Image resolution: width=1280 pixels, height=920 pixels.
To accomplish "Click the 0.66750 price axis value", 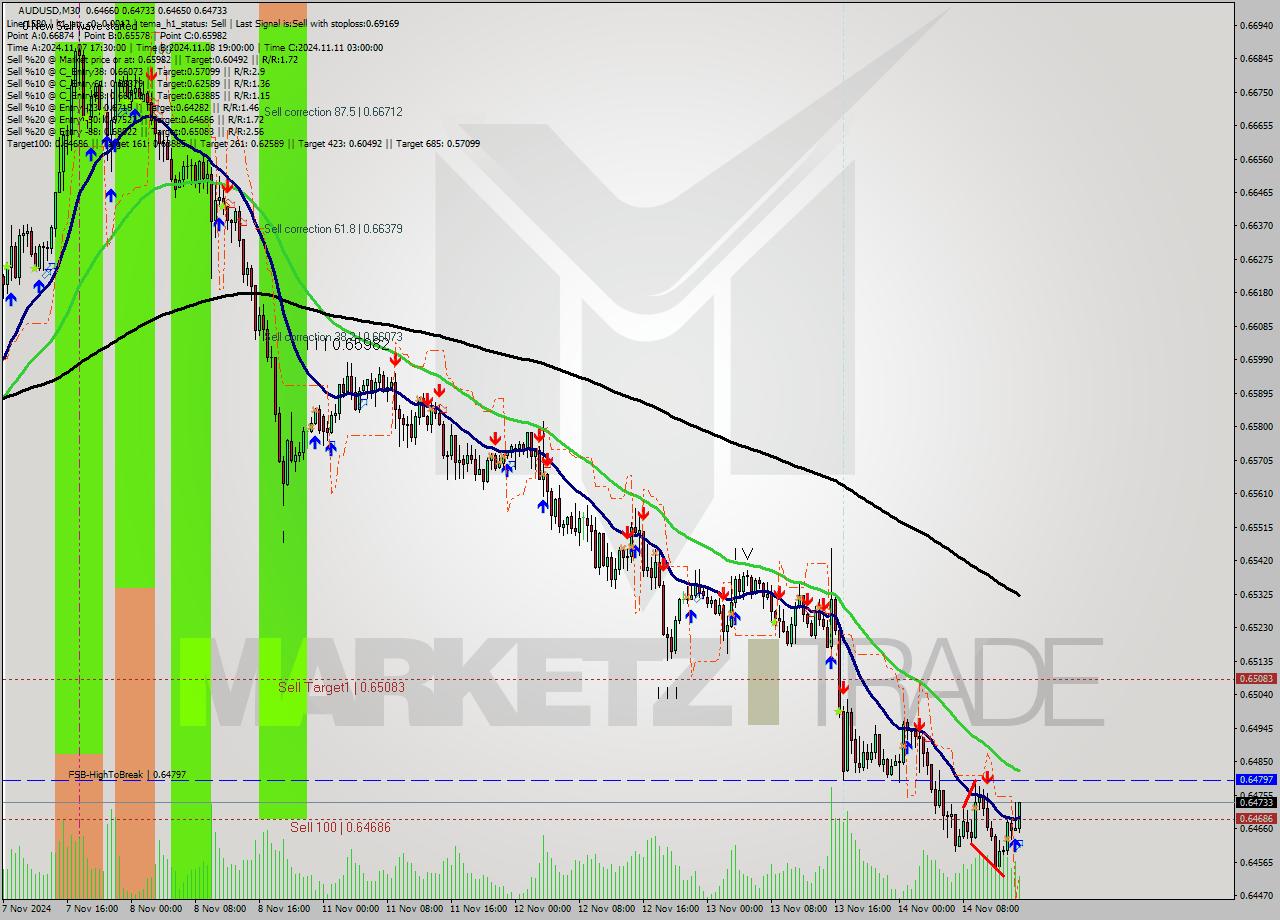I will 1257,92.
